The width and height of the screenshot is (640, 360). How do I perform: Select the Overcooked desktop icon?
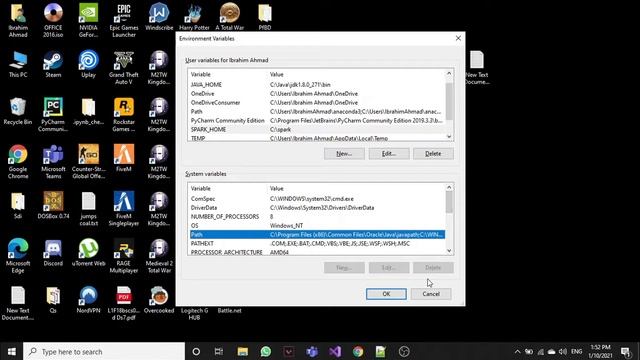[x=159, y=300]
